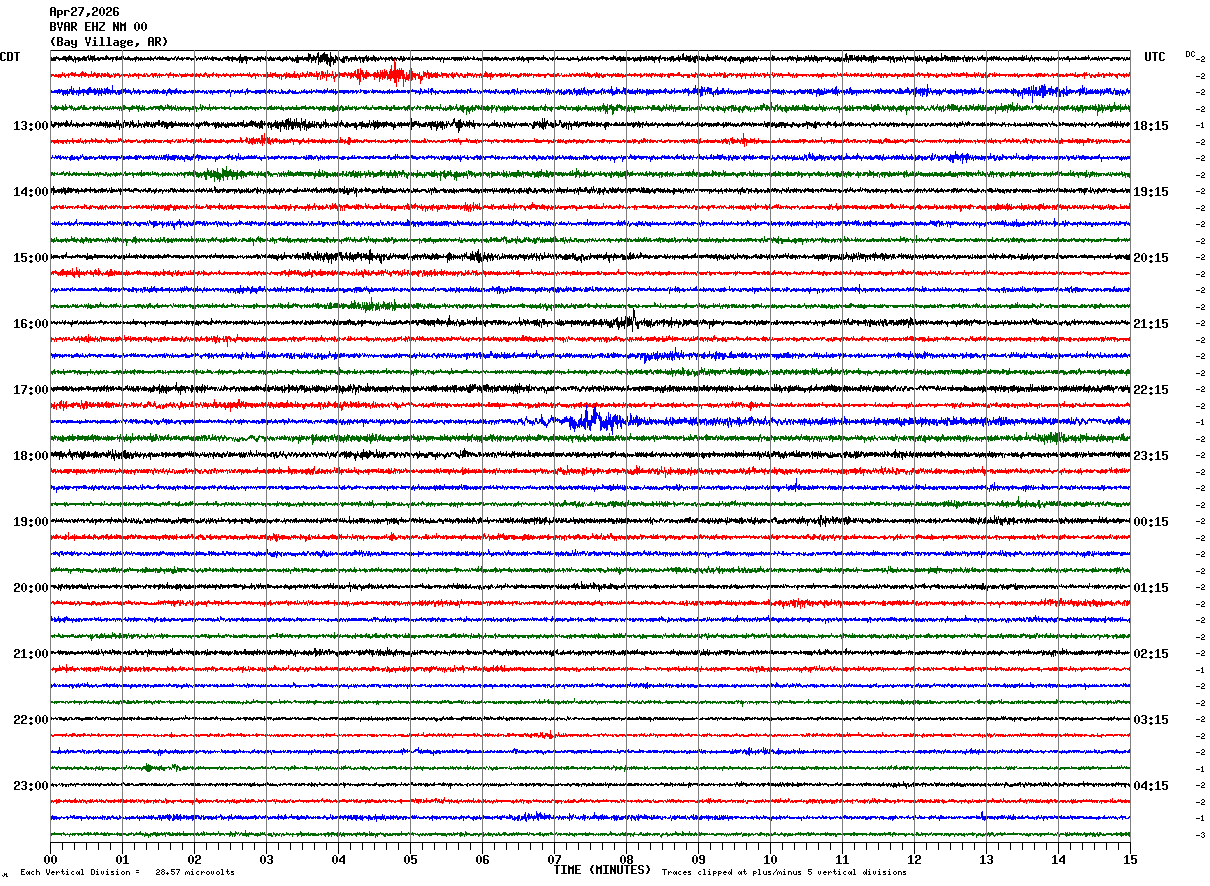Screen dimensions: 1210x886
Task: Select the 23:00 CDT row label
Action: tap(30, 785)
